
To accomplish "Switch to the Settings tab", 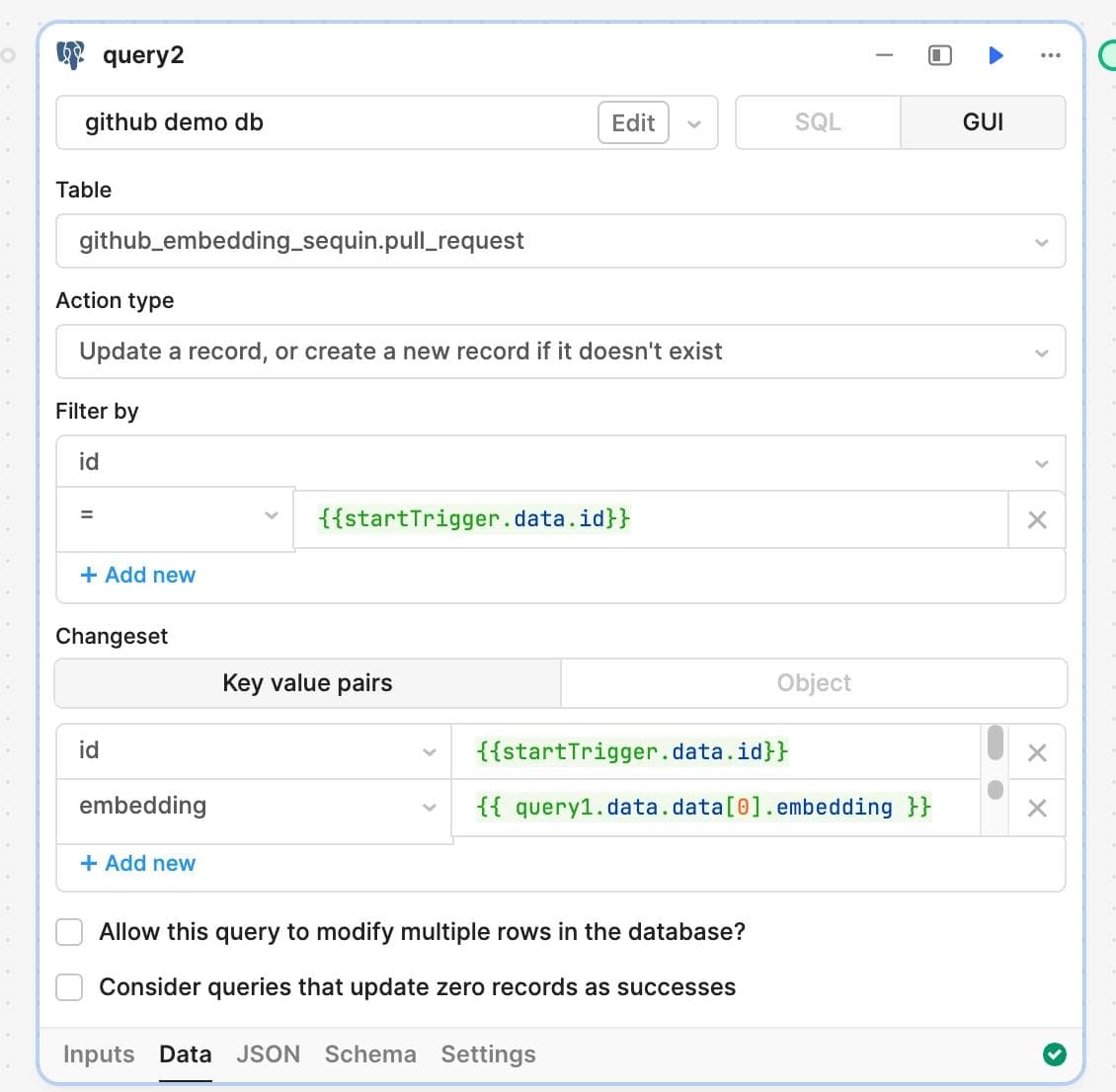I will [x=488, y=1054].
